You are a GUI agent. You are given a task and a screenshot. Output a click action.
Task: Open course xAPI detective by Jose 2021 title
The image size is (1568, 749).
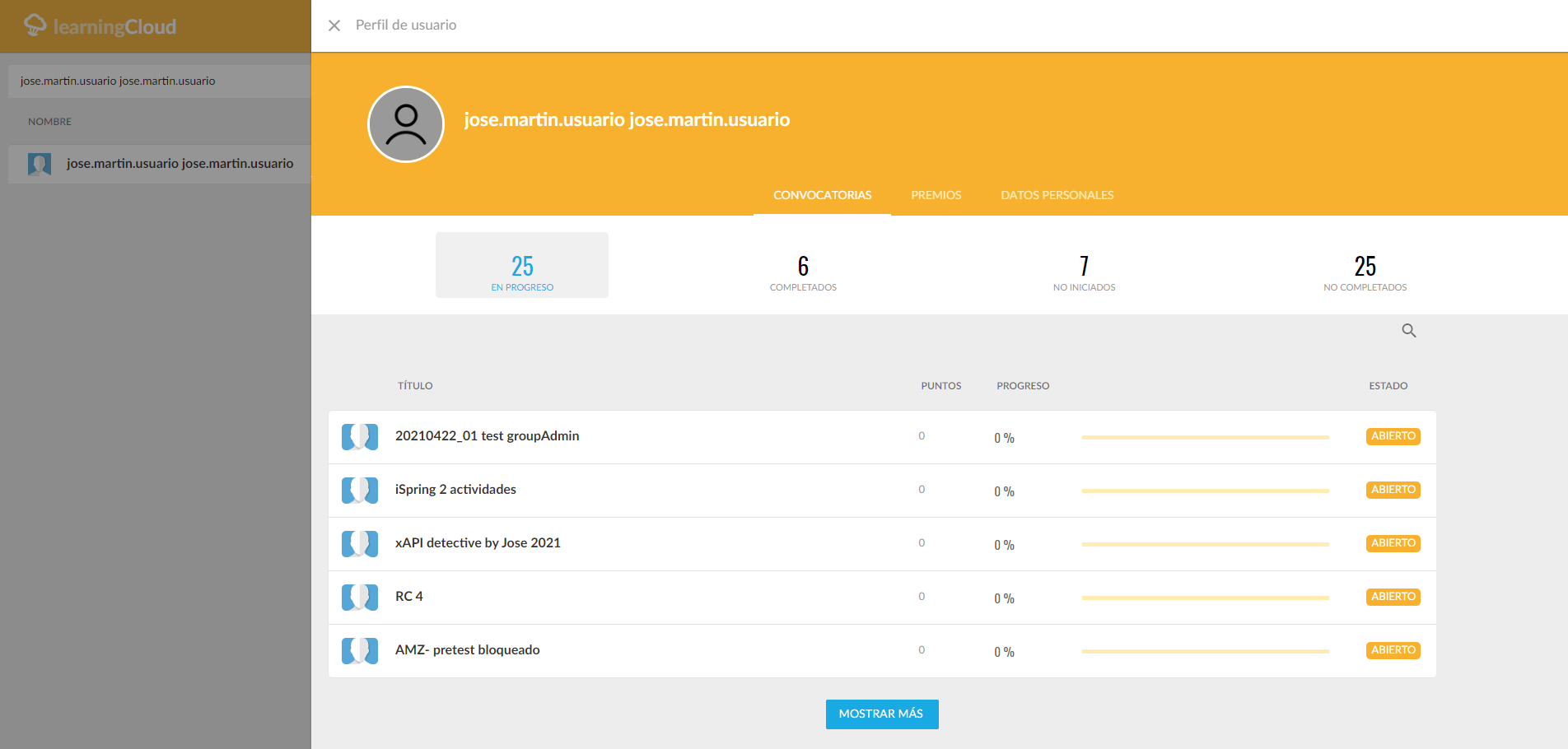click(x=478, y=543)
